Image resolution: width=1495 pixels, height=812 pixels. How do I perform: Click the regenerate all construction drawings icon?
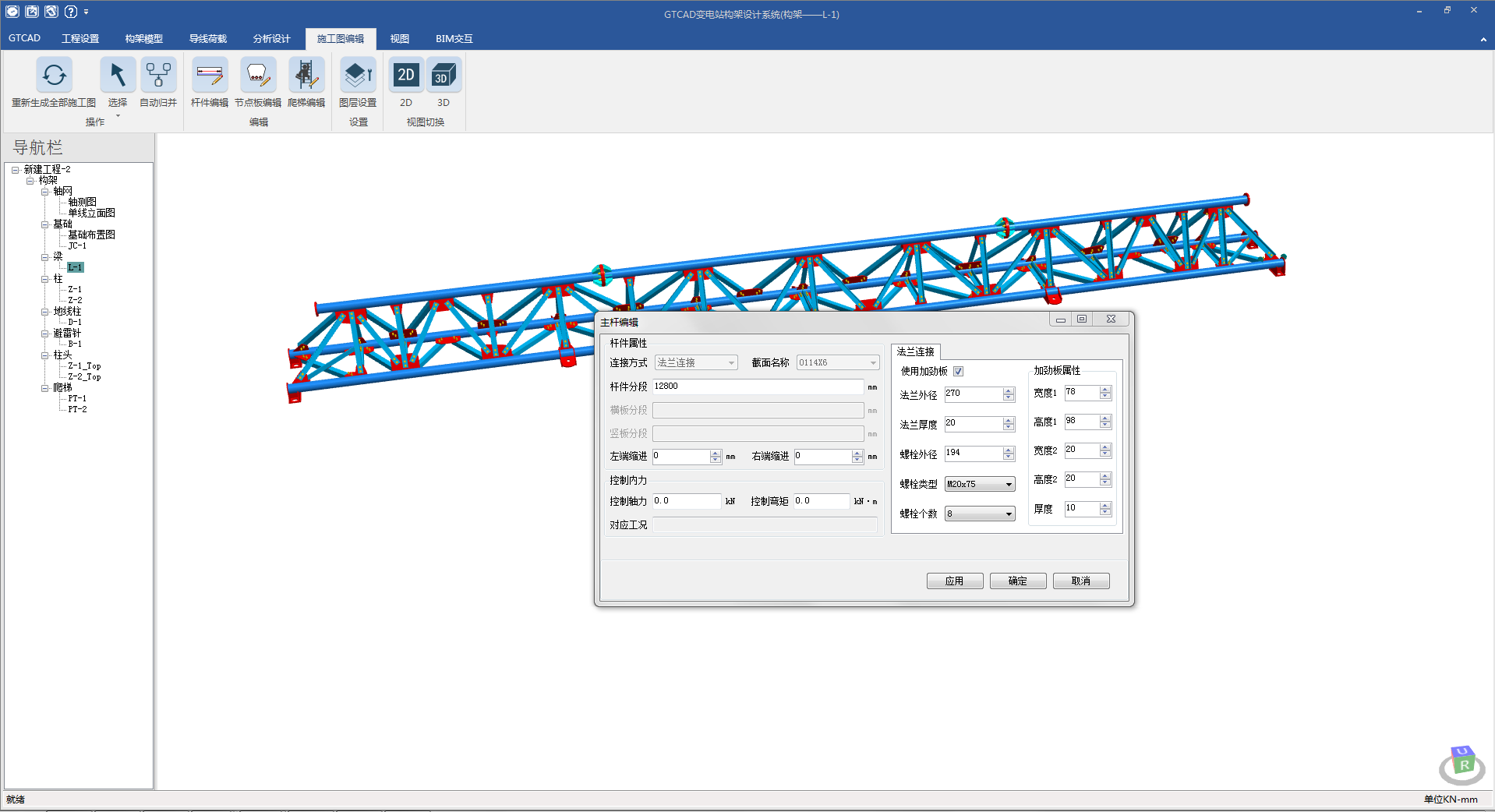(54, 76)
